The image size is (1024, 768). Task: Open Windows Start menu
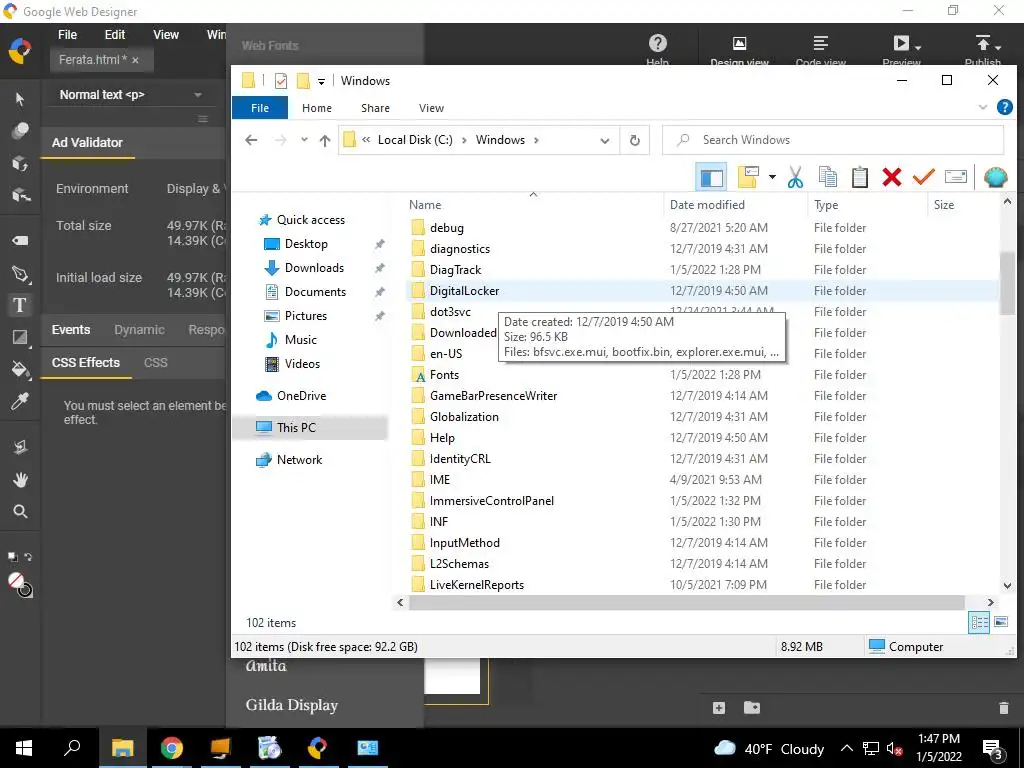coord(24,748)
